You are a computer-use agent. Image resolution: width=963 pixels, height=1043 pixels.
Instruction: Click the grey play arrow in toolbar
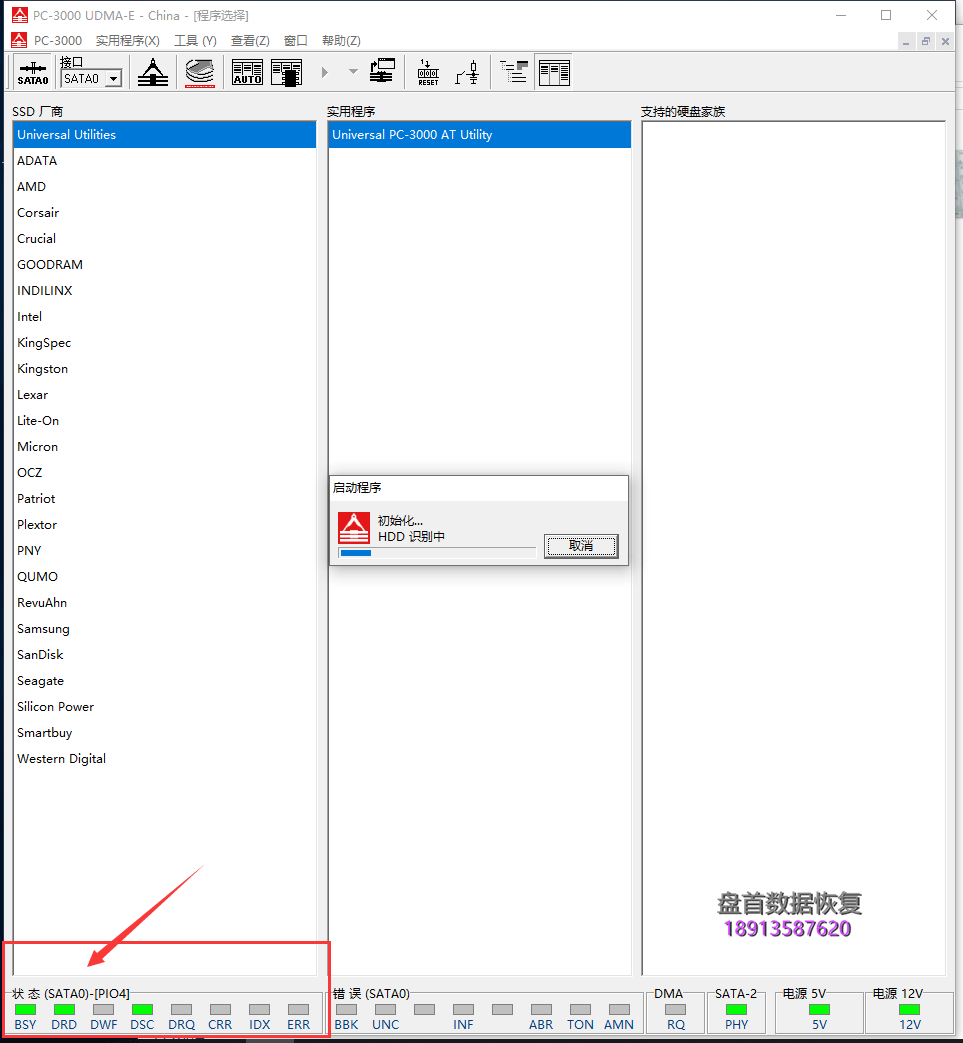[x=325, y=72]
